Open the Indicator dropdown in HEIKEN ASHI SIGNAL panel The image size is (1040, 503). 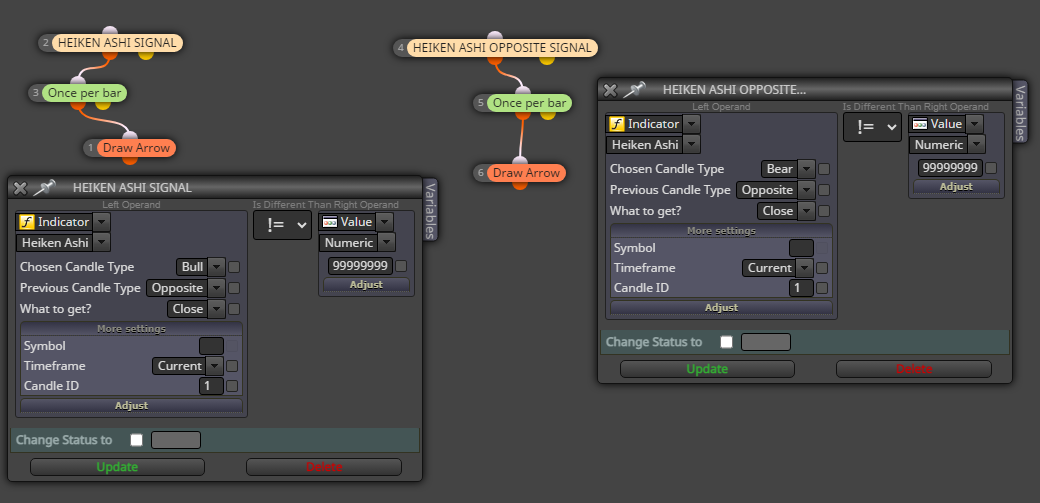coord(101,222)
